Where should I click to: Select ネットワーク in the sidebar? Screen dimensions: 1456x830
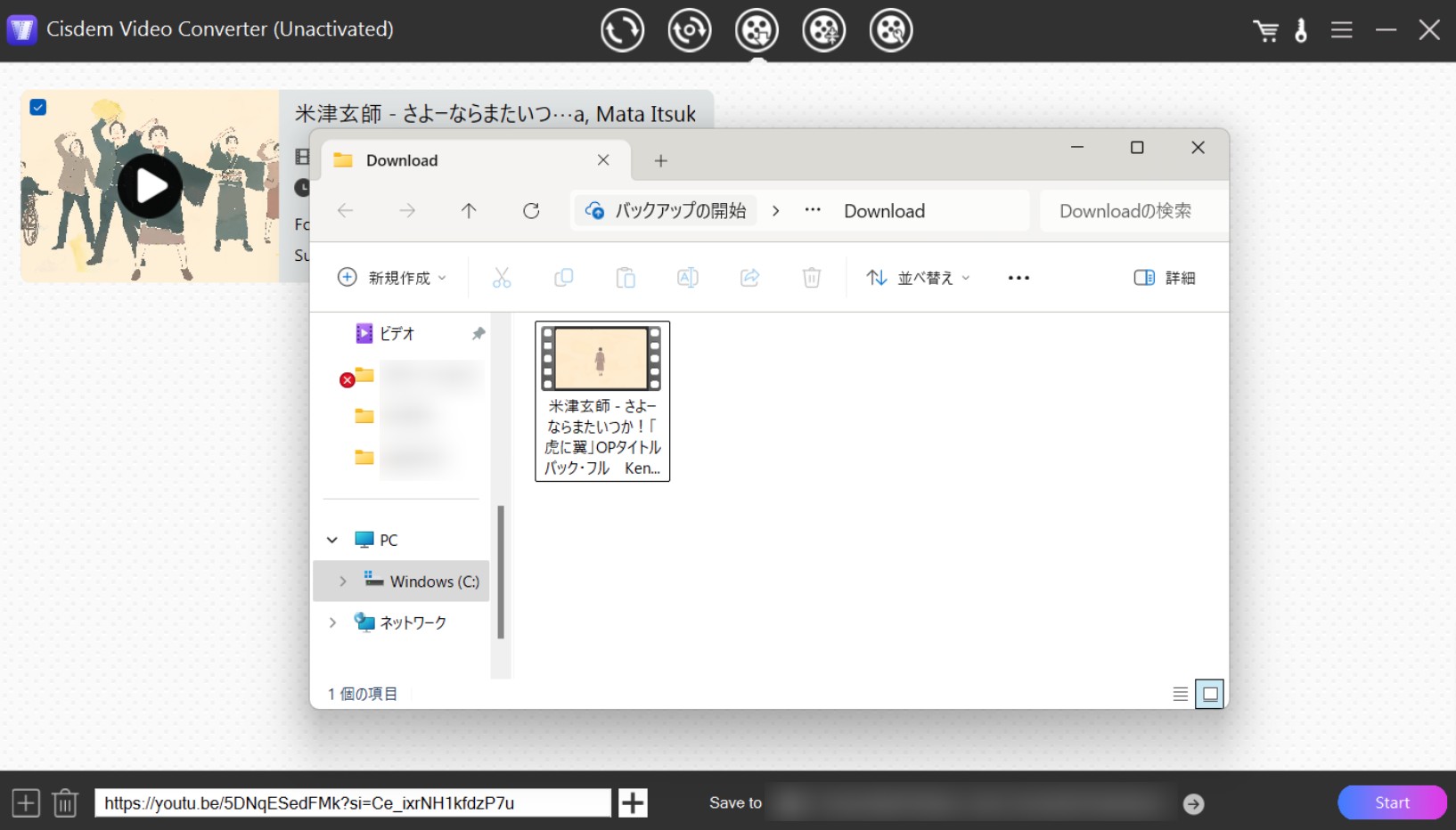(x=401, y=622)
